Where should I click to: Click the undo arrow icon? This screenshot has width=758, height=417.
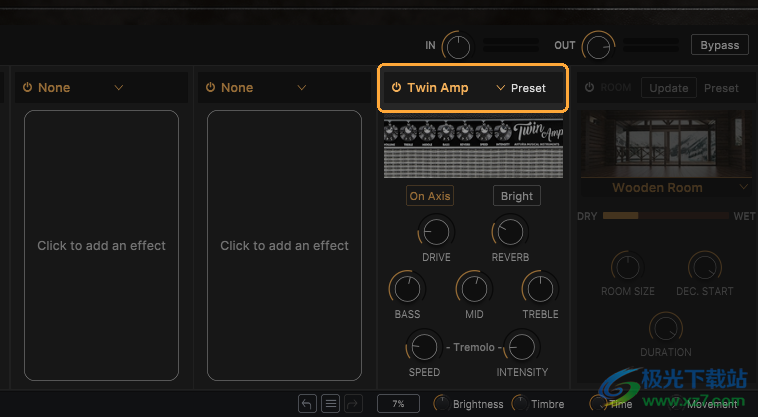click(307, 403)
